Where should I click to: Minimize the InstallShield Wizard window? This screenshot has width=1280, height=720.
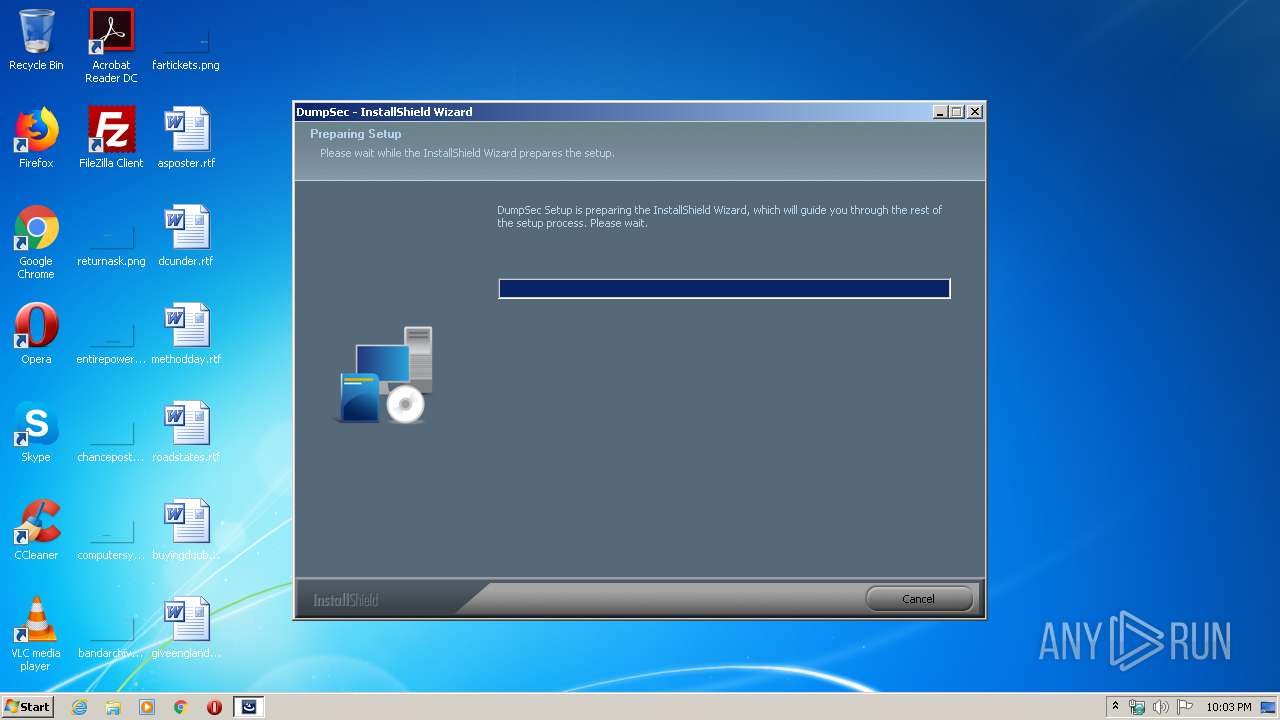(940, 112)
